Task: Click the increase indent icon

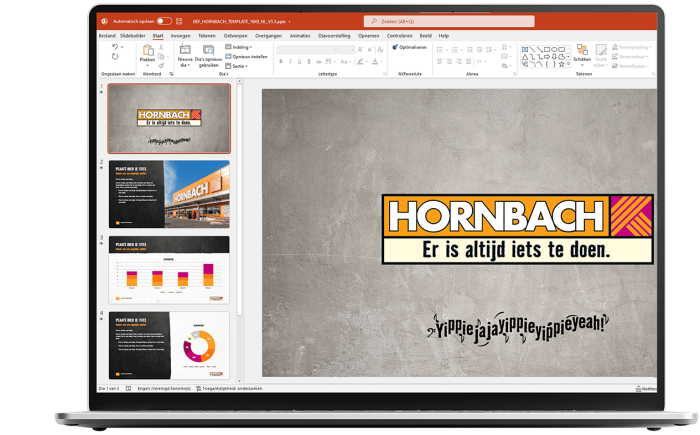Action: pos(479,50)
